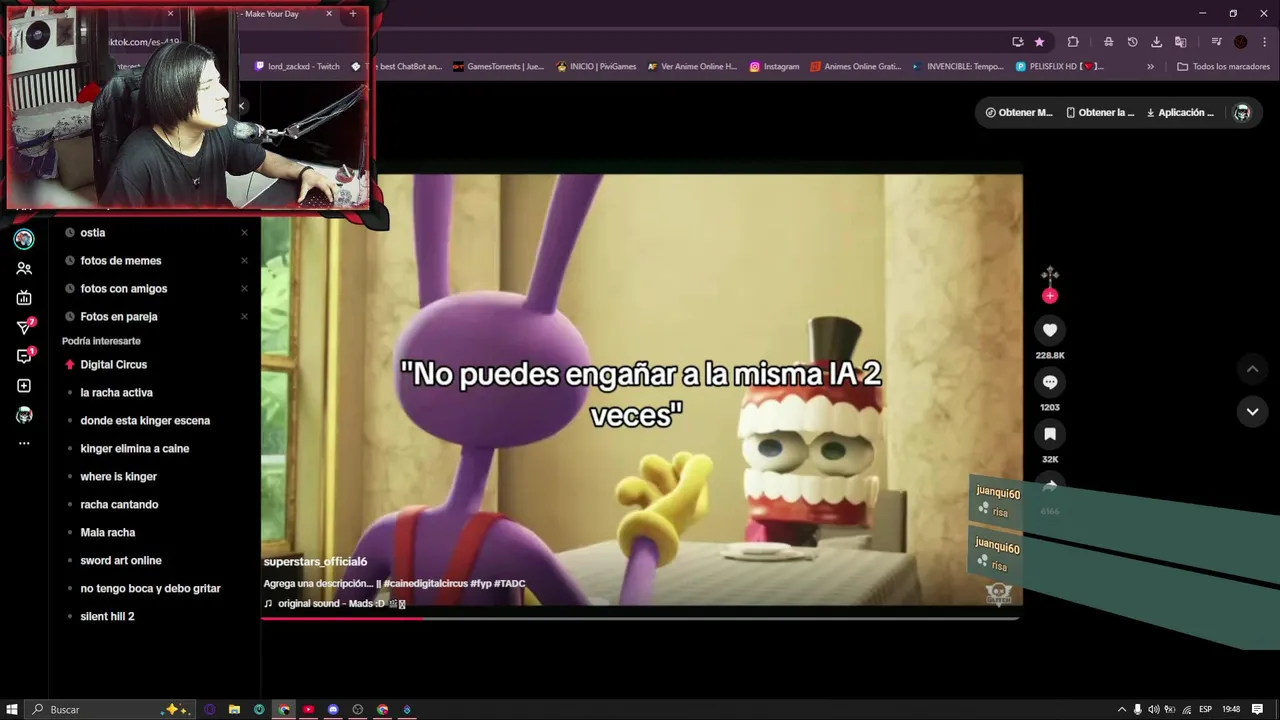This screenshot has width=1280, height=720.
Task: Open TikTok profile avatar at top right
Action: pyautogui.click(x=1242, y=113)
